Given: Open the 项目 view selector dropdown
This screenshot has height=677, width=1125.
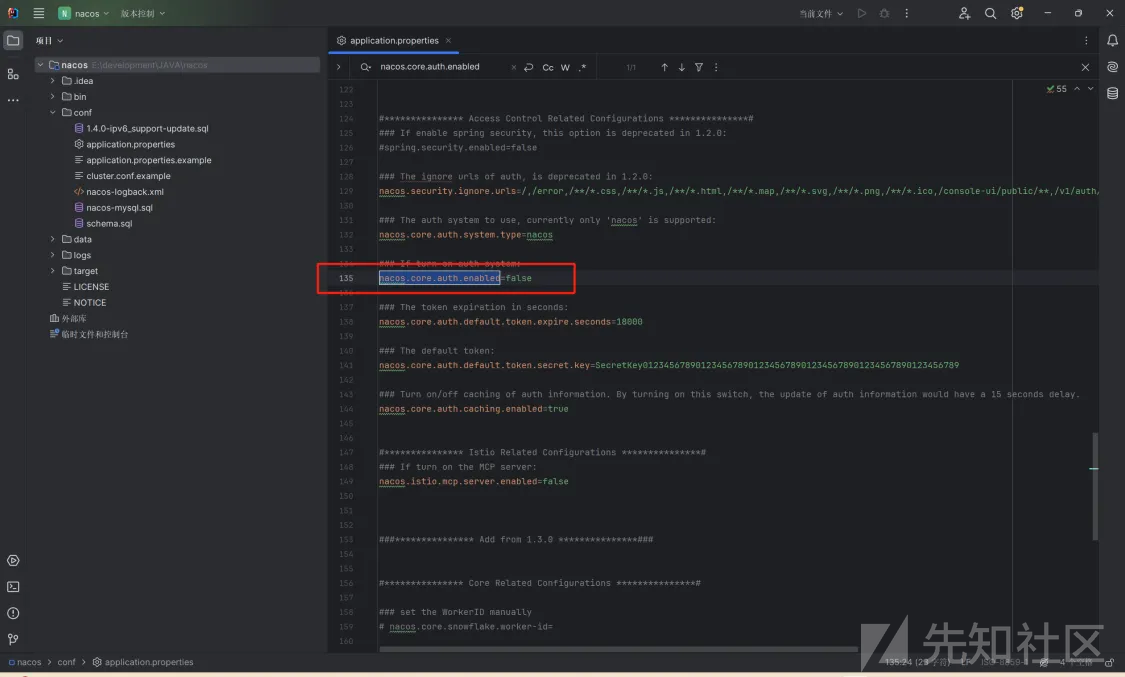Looking at the screenshot, I should (50, 41).
